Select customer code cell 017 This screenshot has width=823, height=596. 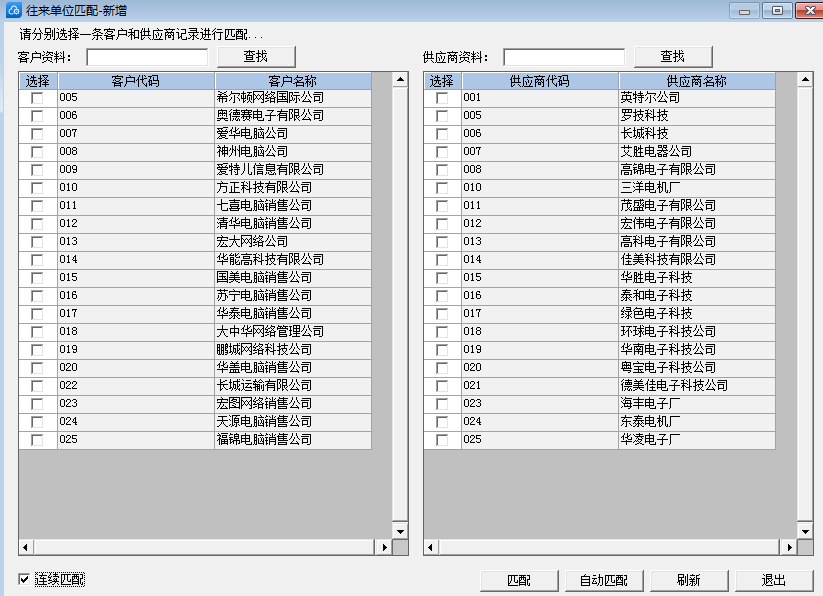pyautogui.click(x=136, y=313)
